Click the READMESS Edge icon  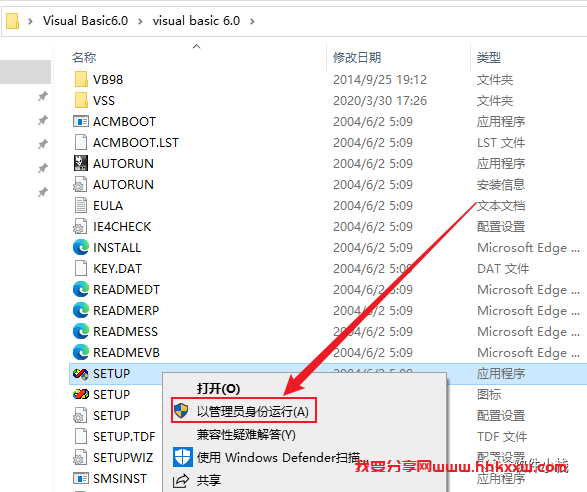tap(81, 331)
